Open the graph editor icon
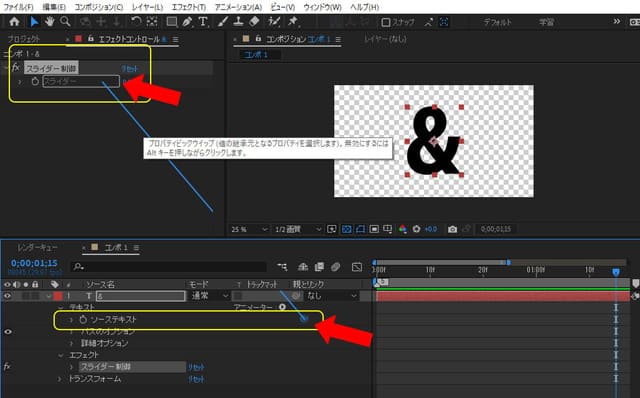Screen dimensions: 640x398 tap(357, 267)
